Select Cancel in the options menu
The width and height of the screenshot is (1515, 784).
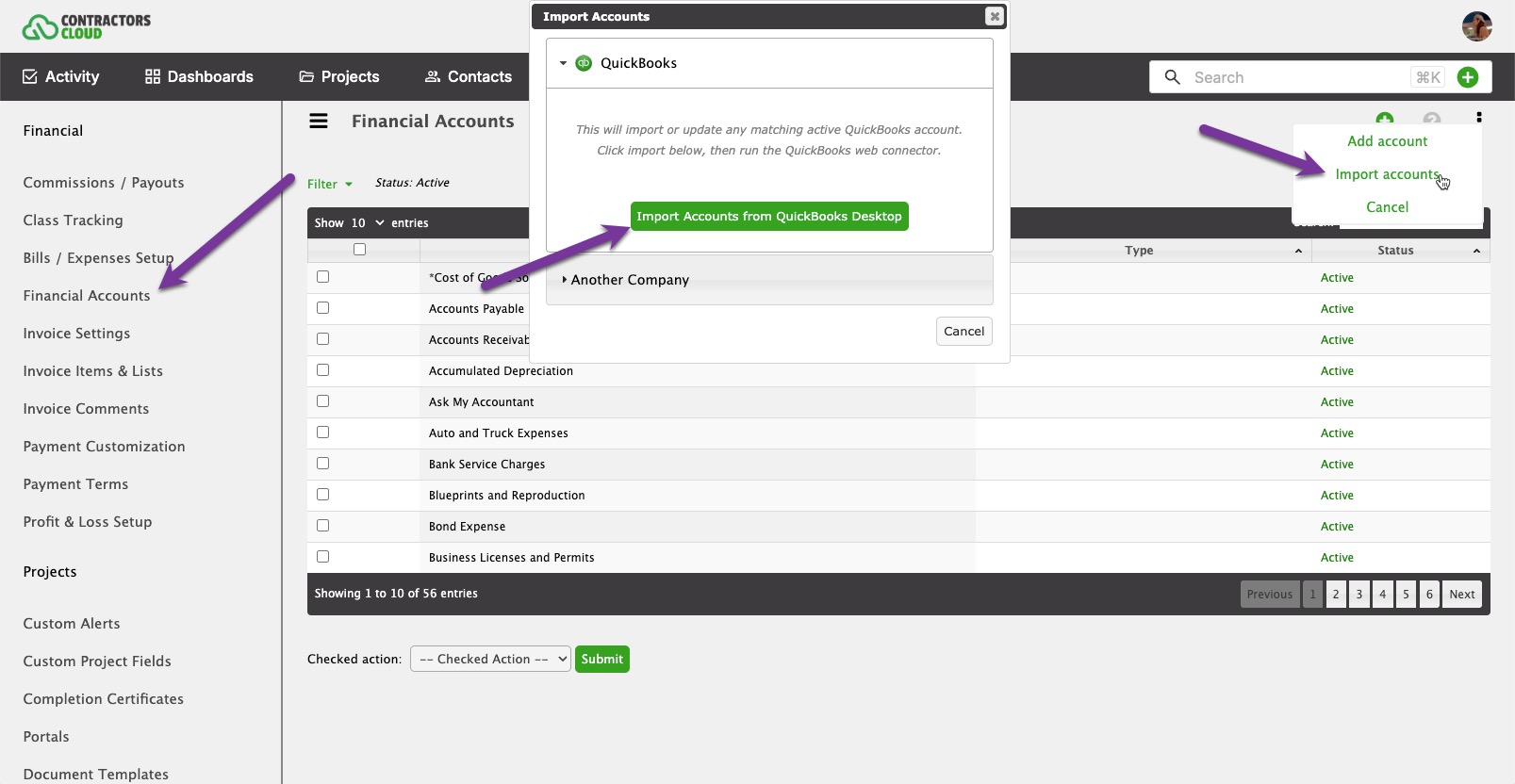[x=1387, y=207]
